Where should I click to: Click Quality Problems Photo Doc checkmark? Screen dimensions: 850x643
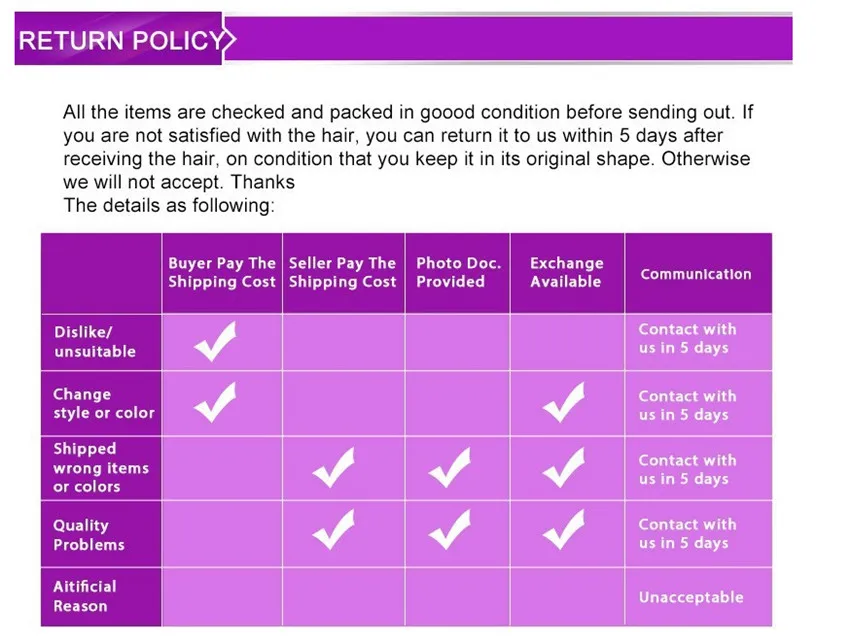pos(448,530)
